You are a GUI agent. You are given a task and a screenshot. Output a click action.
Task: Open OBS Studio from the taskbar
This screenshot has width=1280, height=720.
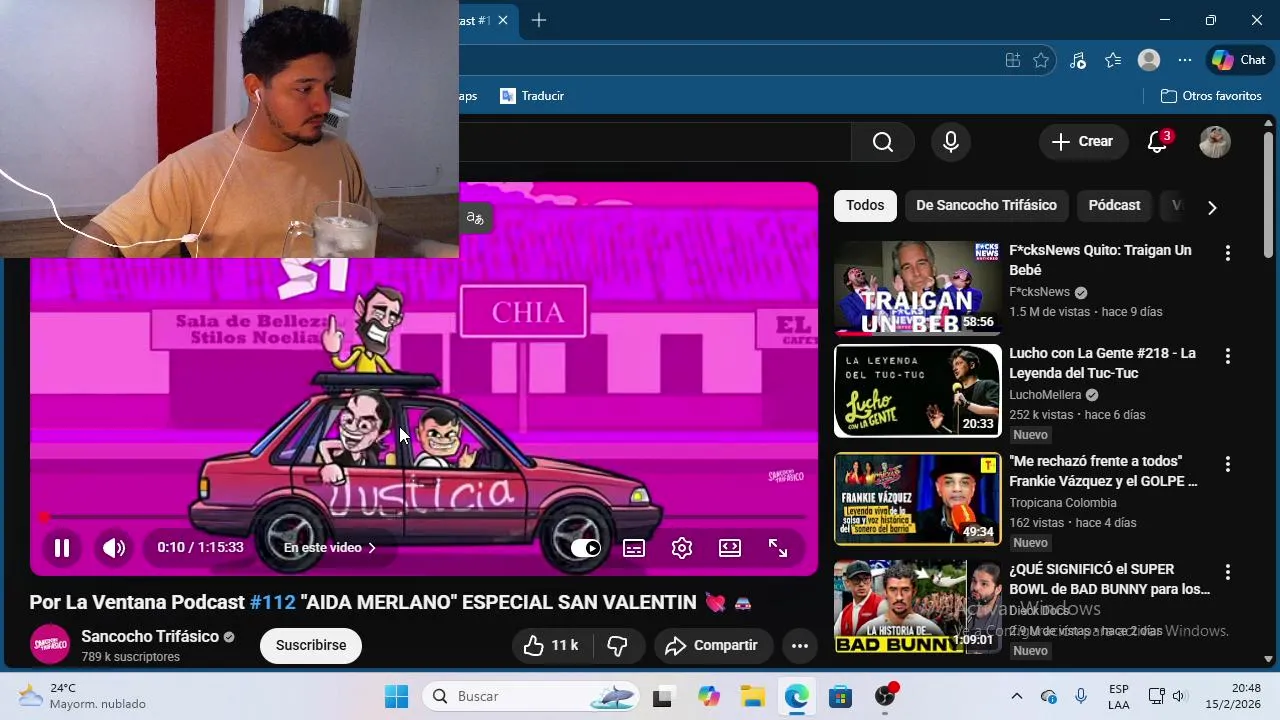885,697
